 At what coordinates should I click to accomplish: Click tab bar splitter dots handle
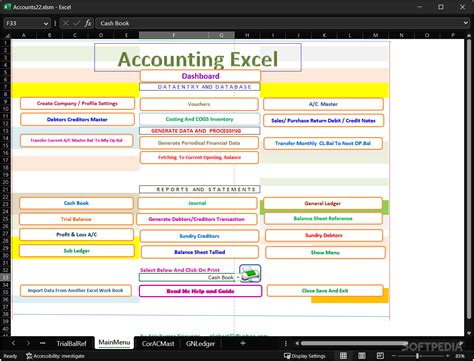286,343
